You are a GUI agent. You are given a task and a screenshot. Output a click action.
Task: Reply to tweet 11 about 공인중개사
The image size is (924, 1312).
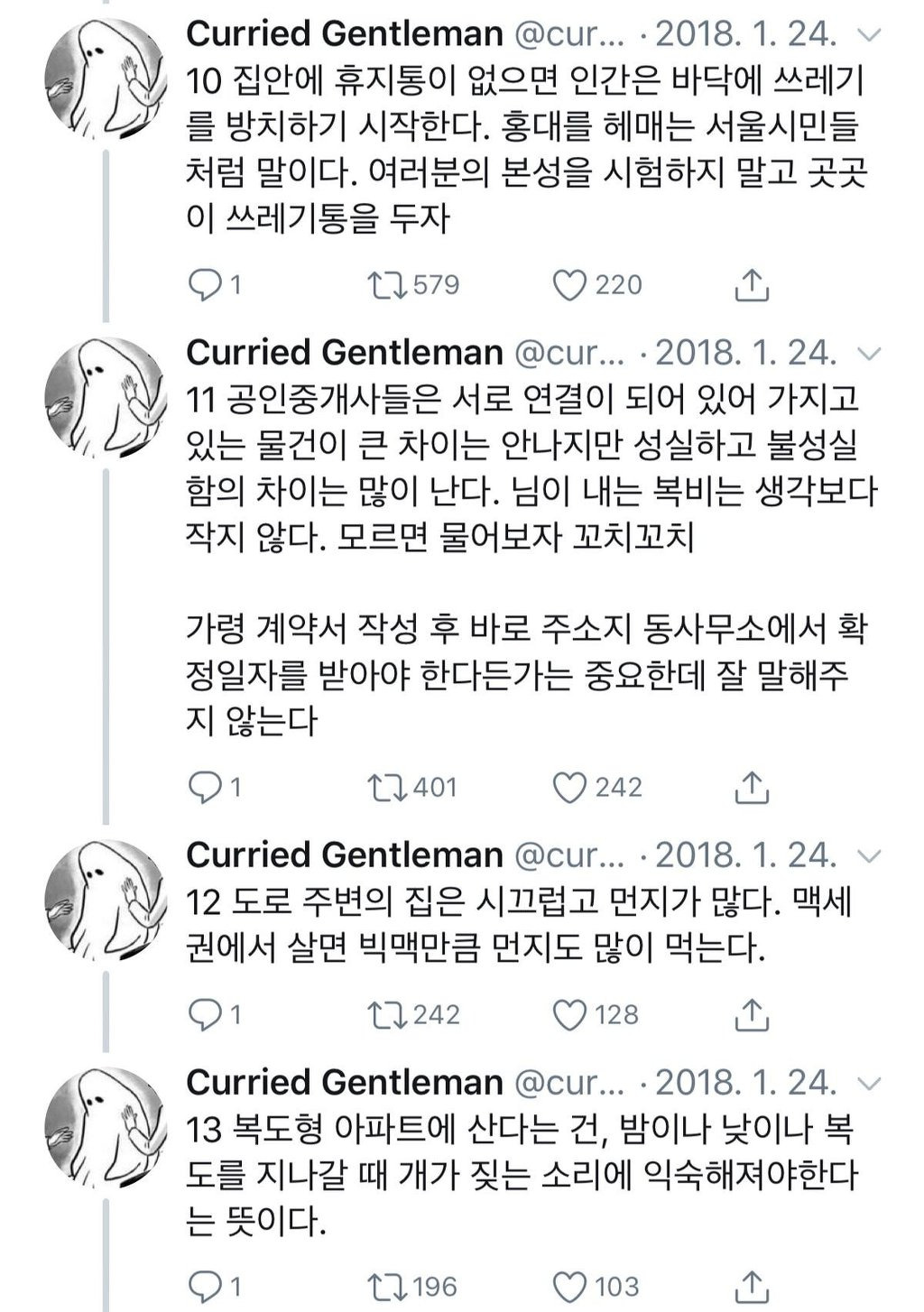(205, 787)
